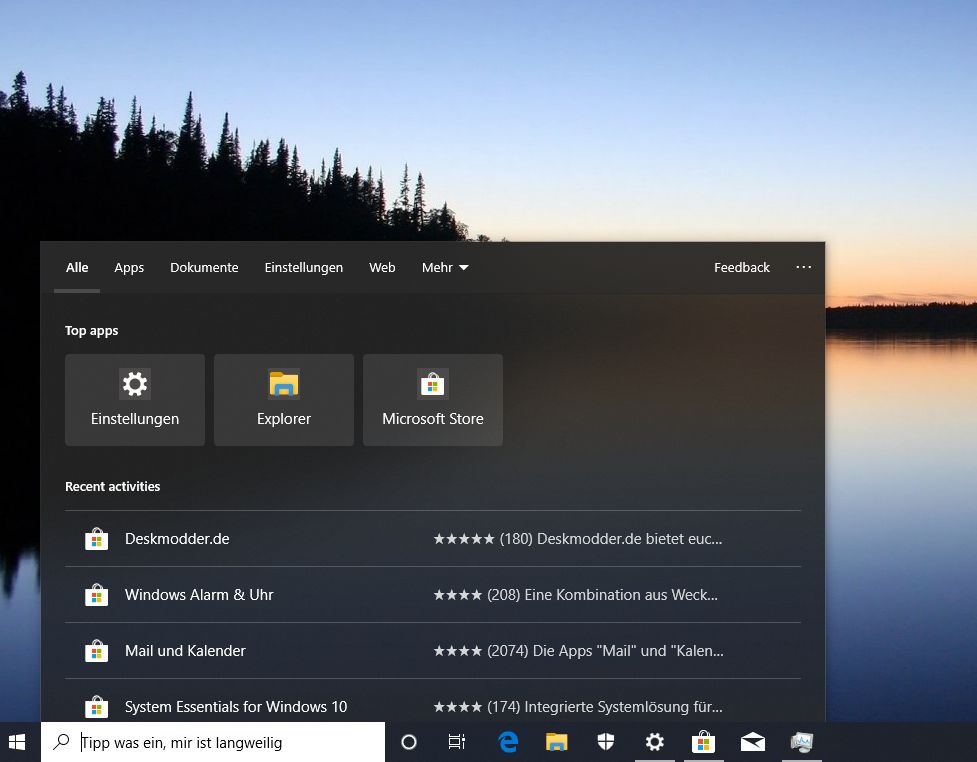This screenshot has width=977, height=762.
Task: Click the magnifier icon in the search box
Action: click(61, 741)
